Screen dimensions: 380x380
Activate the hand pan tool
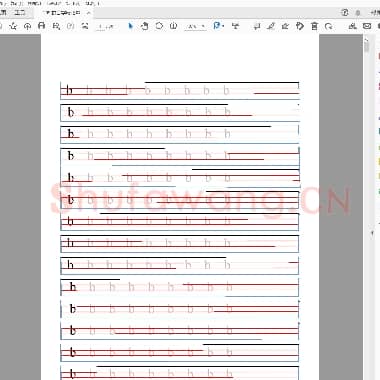pos(144,26)
